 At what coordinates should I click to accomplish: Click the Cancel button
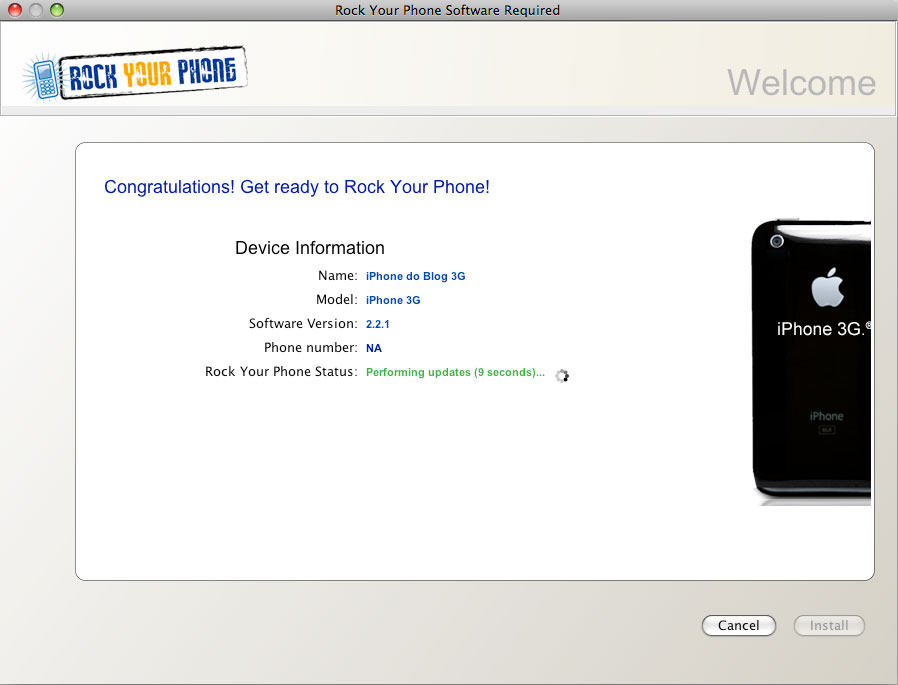pyautogui.click(x=739, y=625)
